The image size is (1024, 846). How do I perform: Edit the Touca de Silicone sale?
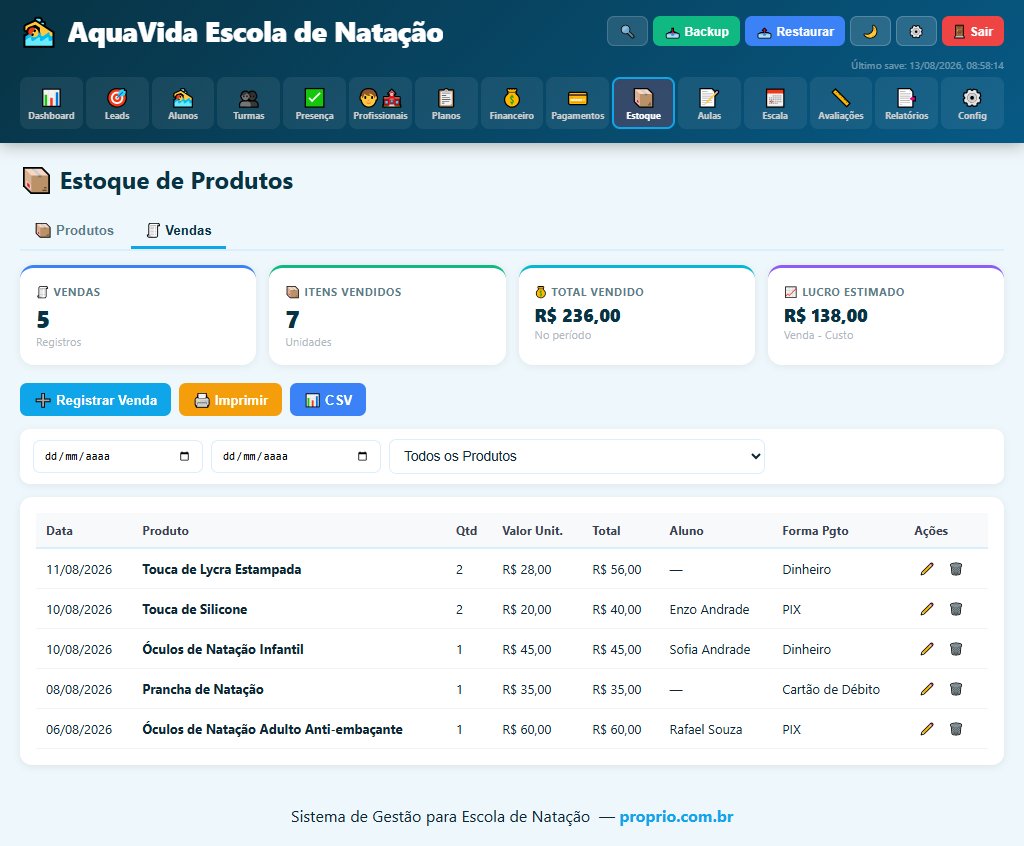tap(927, 609)
